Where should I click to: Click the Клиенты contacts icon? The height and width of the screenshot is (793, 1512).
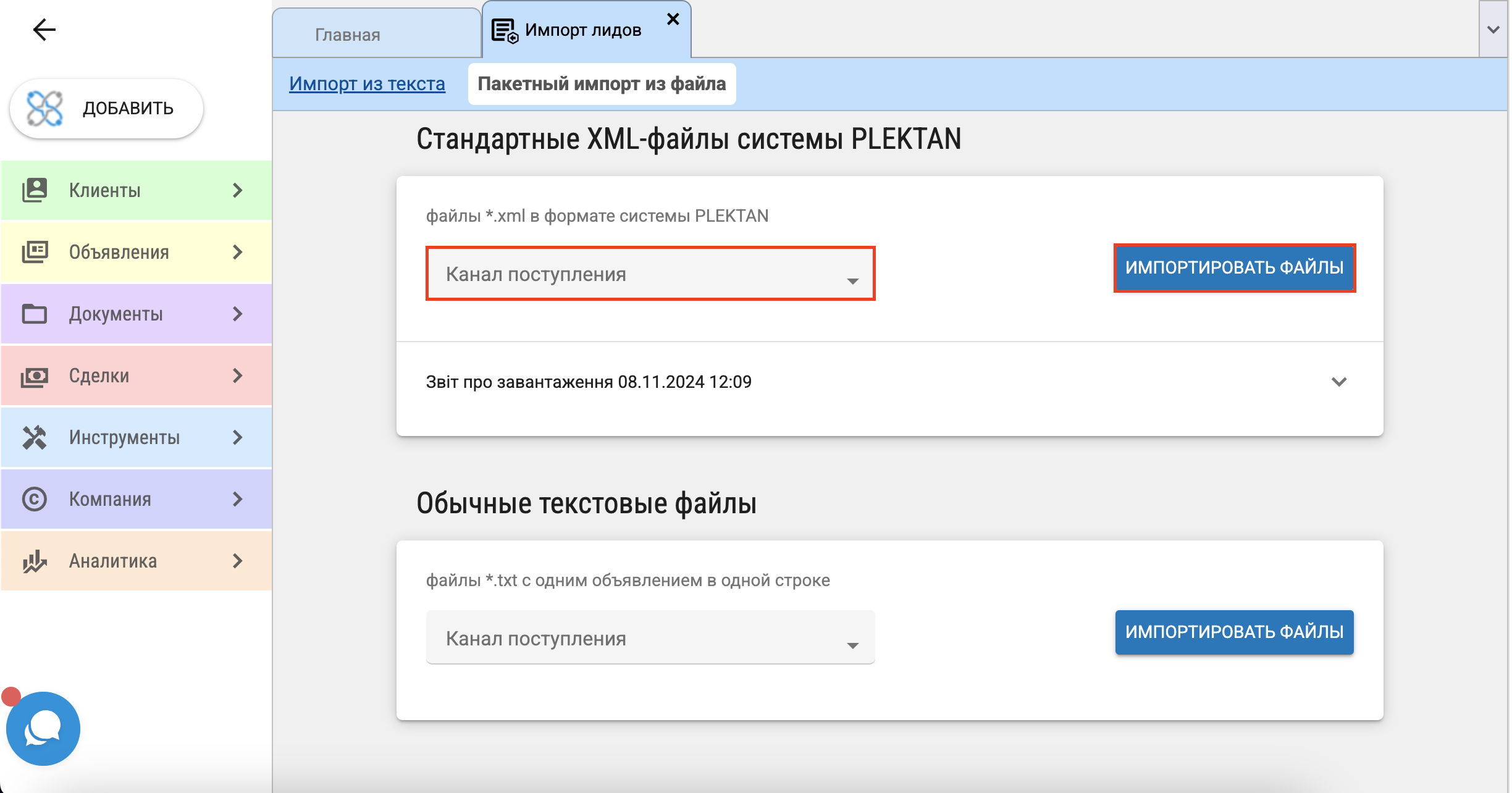[35, 190]
